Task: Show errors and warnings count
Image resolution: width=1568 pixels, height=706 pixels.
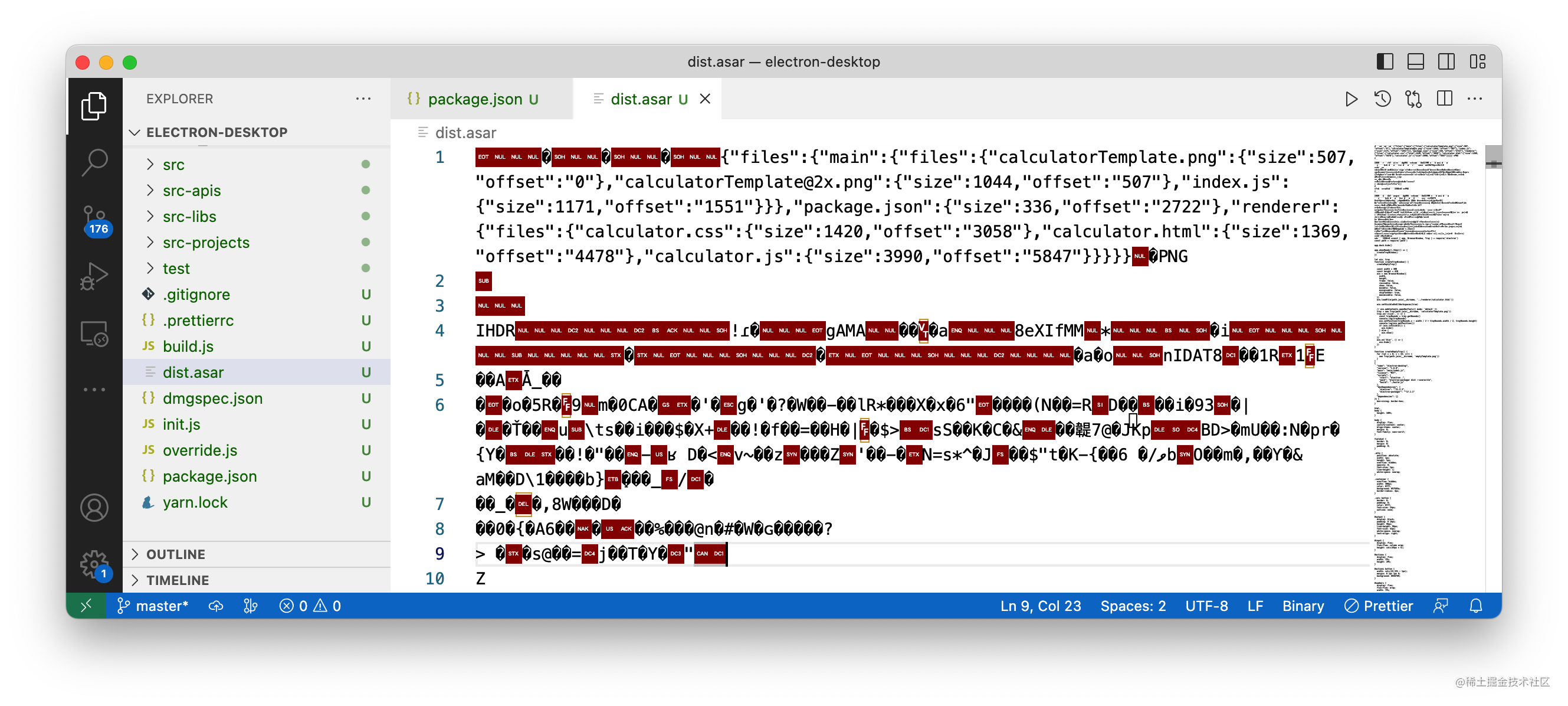Action: point(310,606)
